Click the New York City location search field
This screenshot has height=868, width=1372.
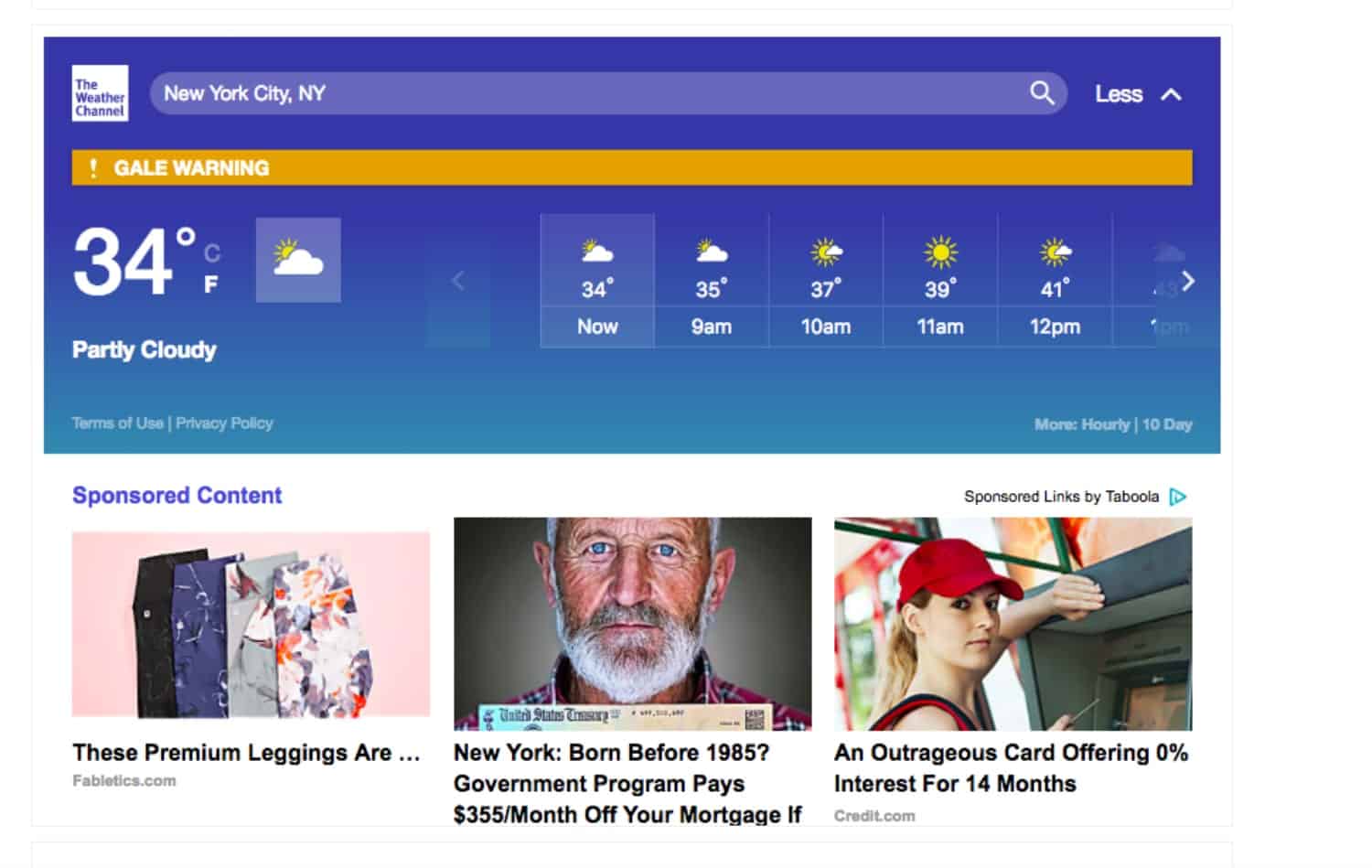pyautogui.click(x=585, y=93)
